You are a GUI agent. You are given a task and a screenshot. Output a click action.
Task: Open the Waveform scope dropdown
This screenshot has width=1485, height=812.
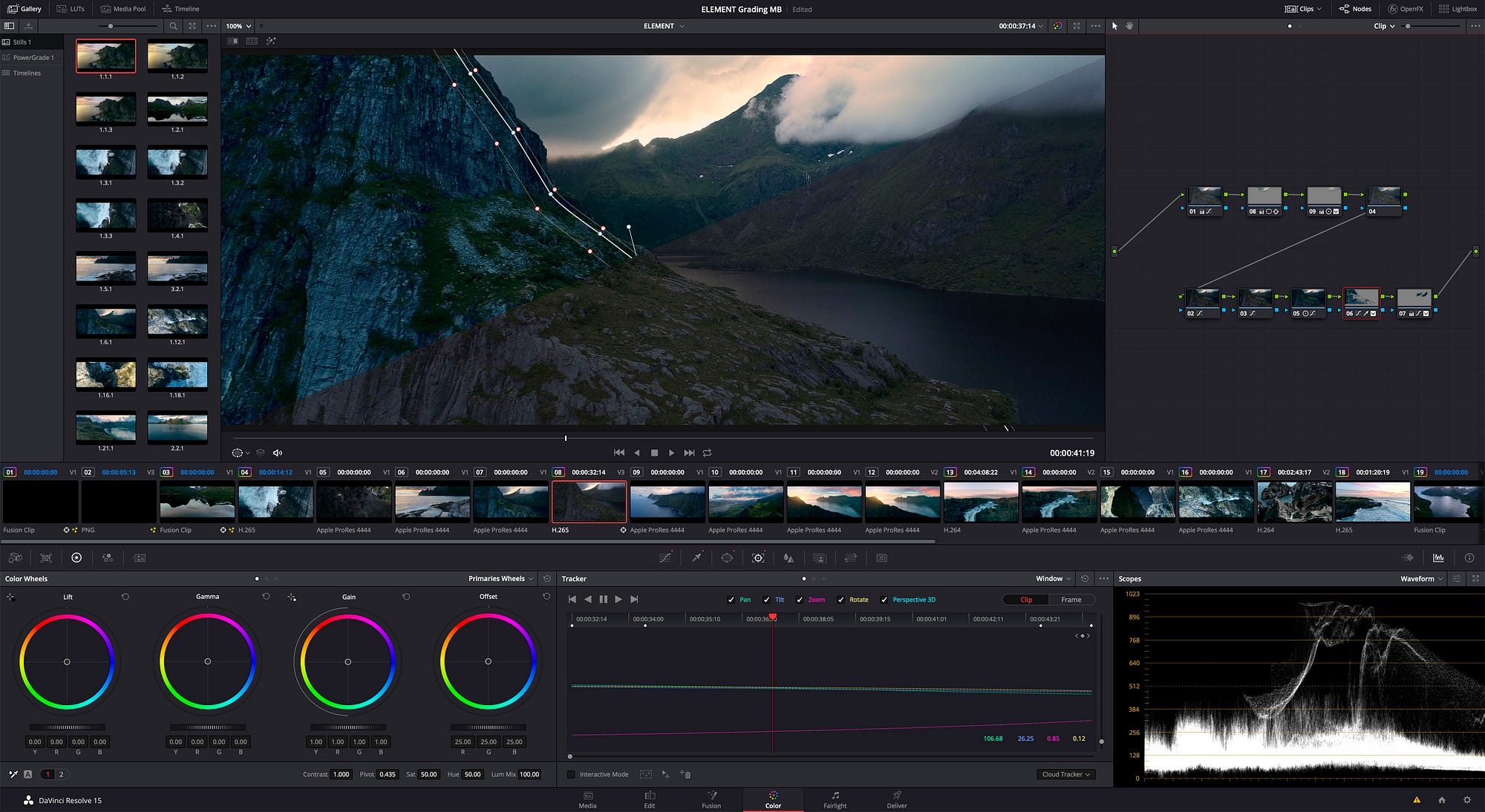coord(1421,579)
